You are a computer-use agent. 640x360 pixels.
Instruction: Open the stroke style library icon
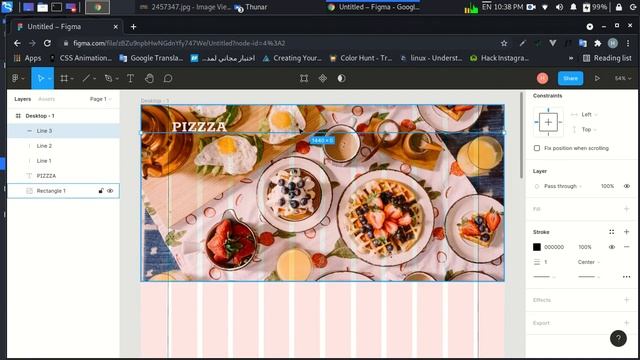(611, 232)
